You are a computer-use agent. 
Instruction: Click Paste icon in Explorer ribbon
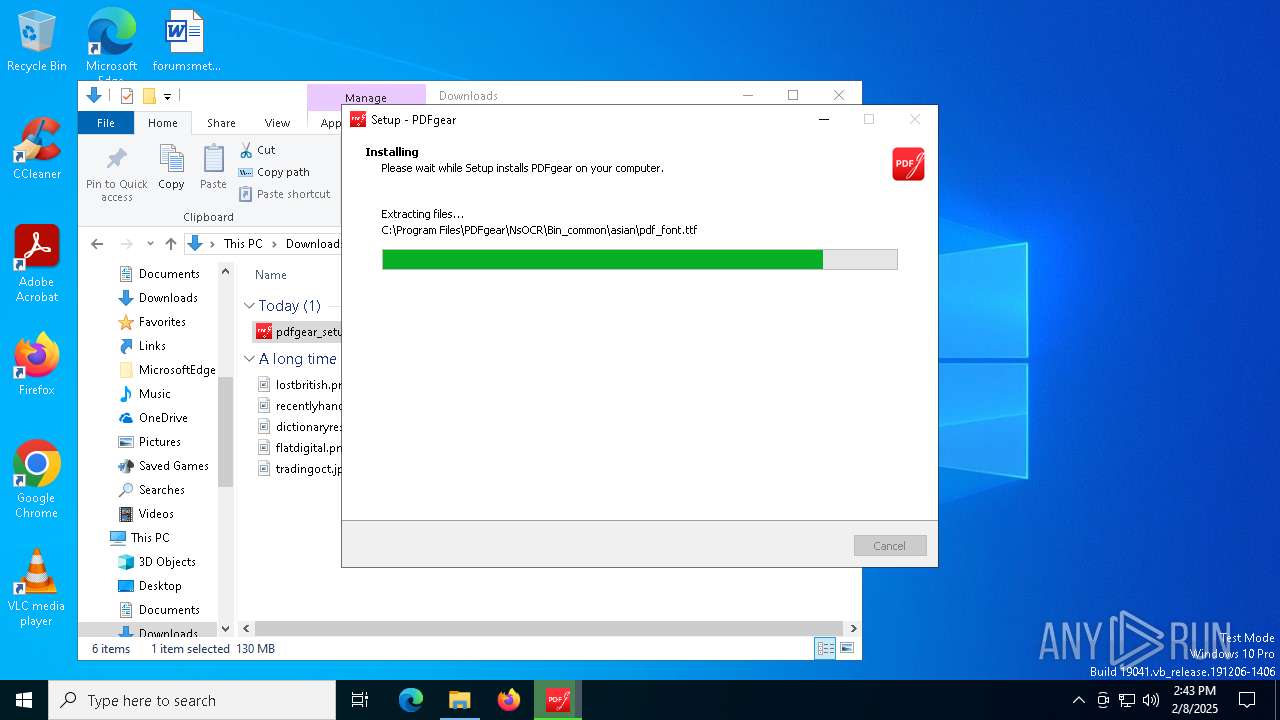click(x=213, y=168)
